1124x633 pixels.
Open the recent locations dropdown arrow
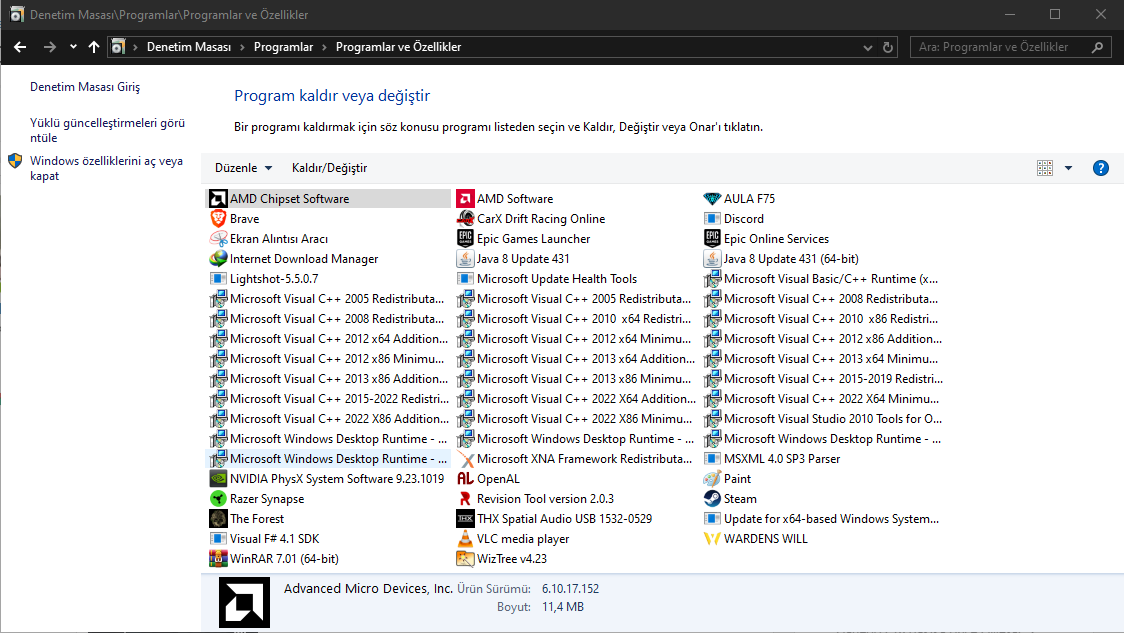point(73,47)
